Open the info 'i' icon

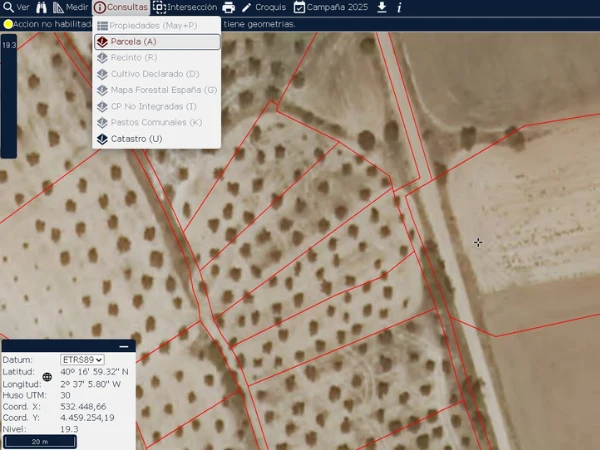pyautogui.click(x=399, y=7)
